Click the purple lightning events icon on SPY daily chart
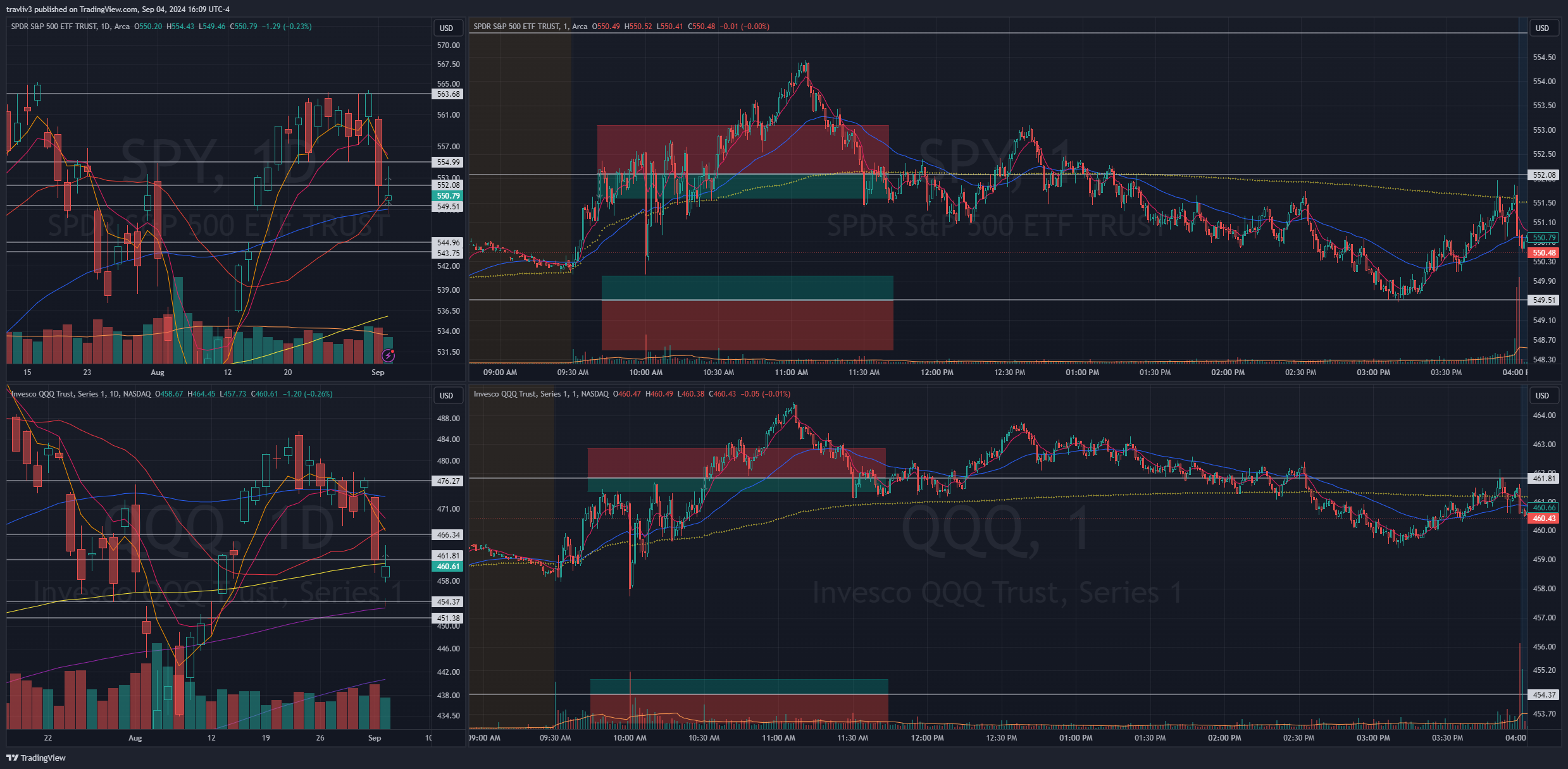The width and height of the screenshot is (1568, 769). click(x=389, y=356)
